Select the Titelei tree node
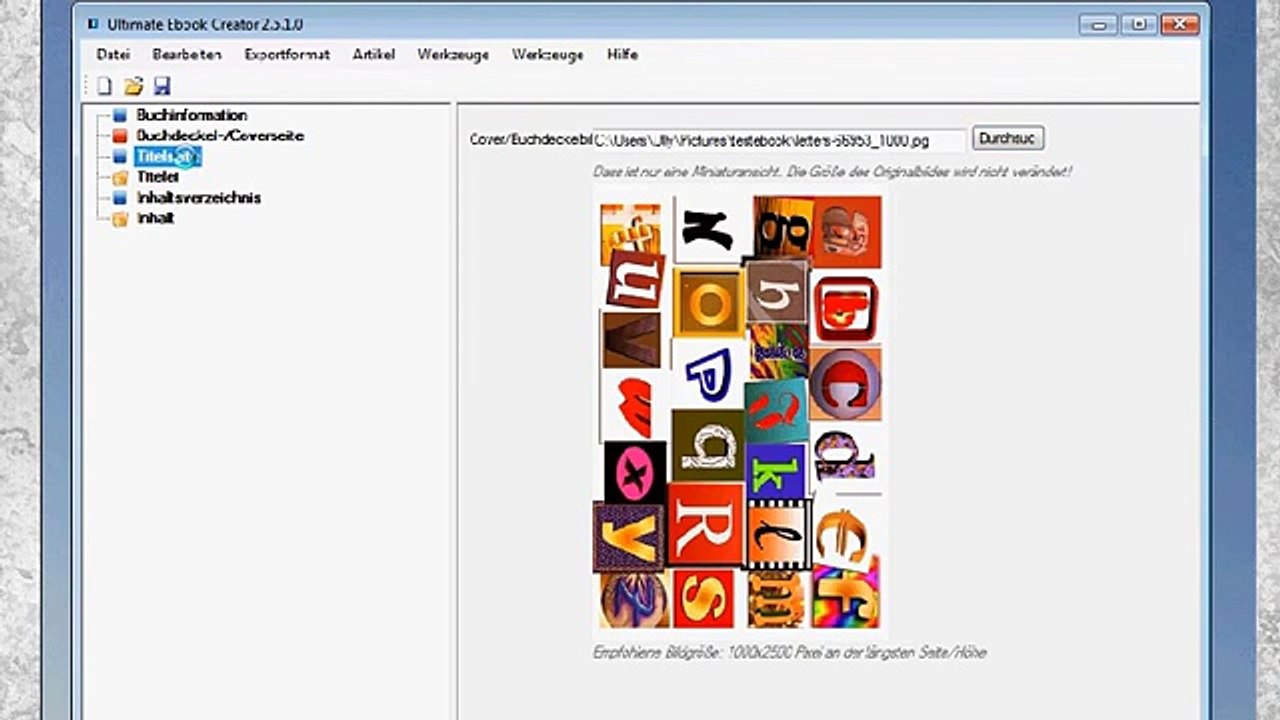The width and height of the screenshot is (1280, 720). point(158,176)
